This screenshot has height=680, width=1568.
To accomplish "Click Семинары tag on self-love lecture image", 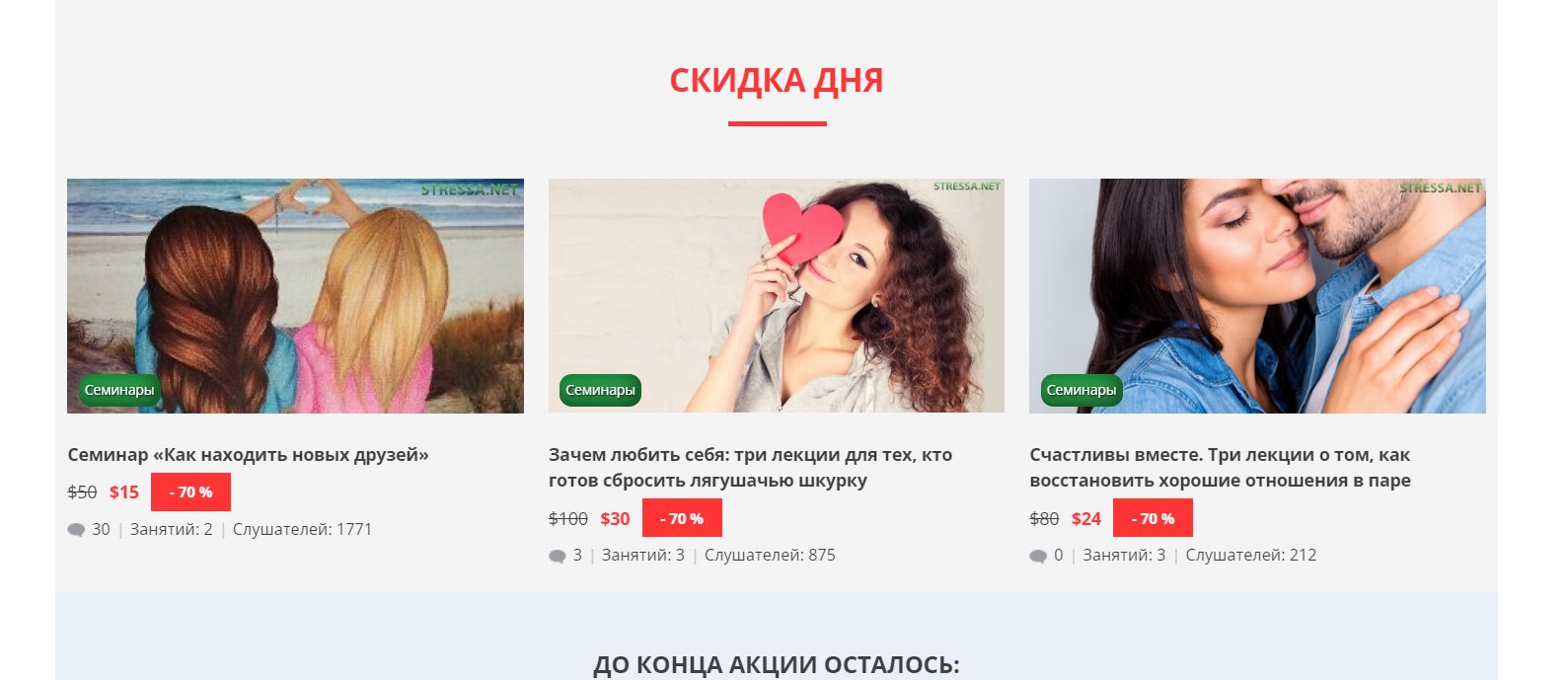I will [600, 390].
